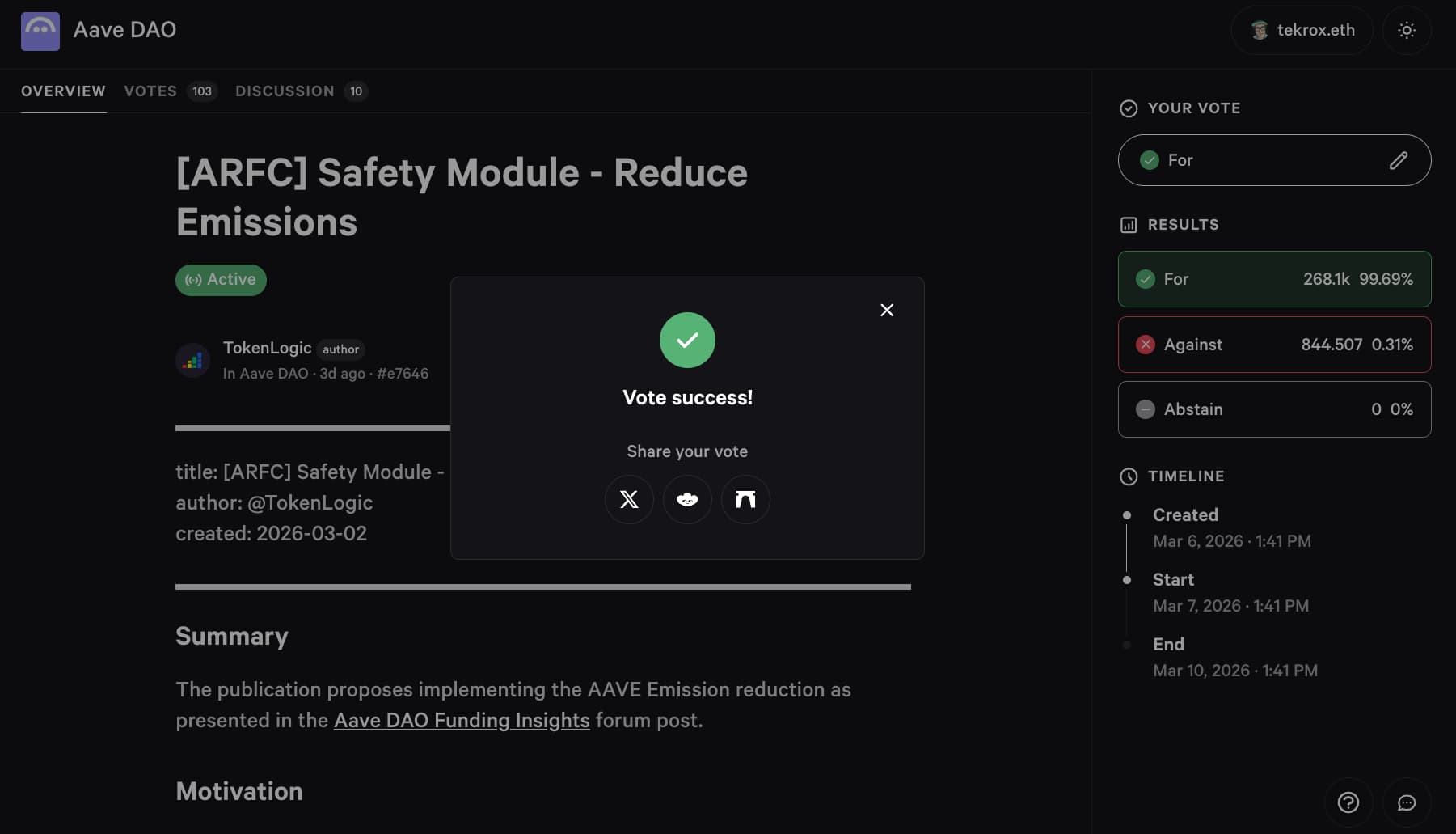Click the Aave DAO space title
This screenshot has width=1456, height=834.
click(124, 30)
